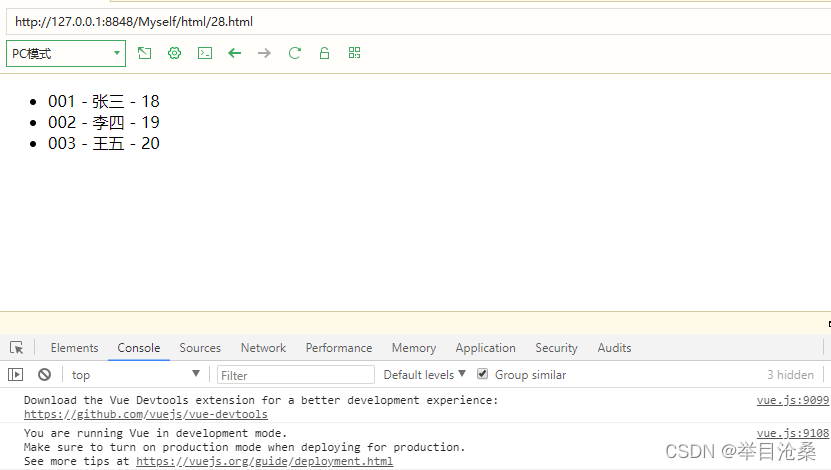
Task: Click the QR code grid icon
Action: tap(355, 53)
